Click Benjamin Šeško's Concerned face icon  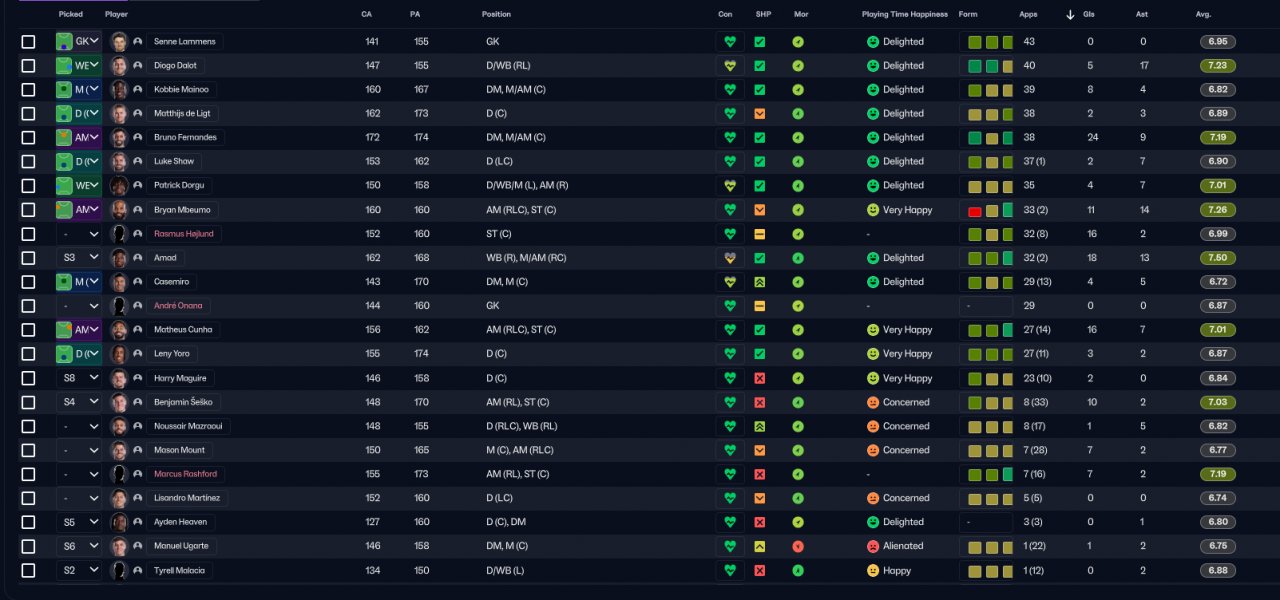coord(873,402)
